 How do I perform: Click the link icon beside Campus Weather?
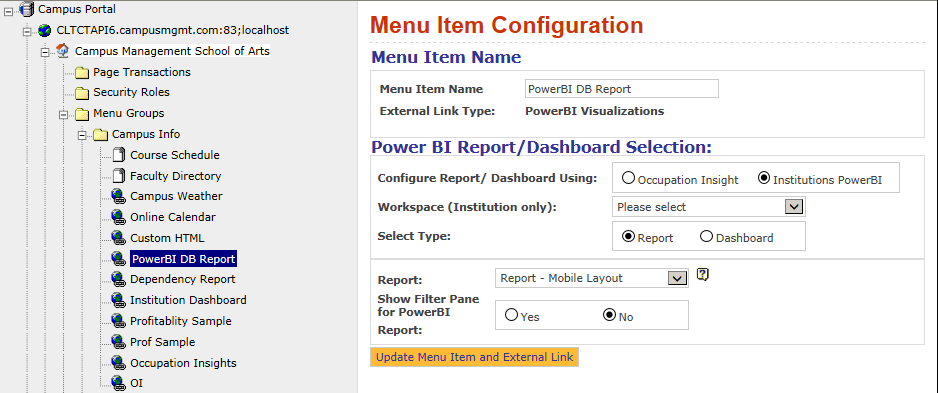[x=118, y=196]
